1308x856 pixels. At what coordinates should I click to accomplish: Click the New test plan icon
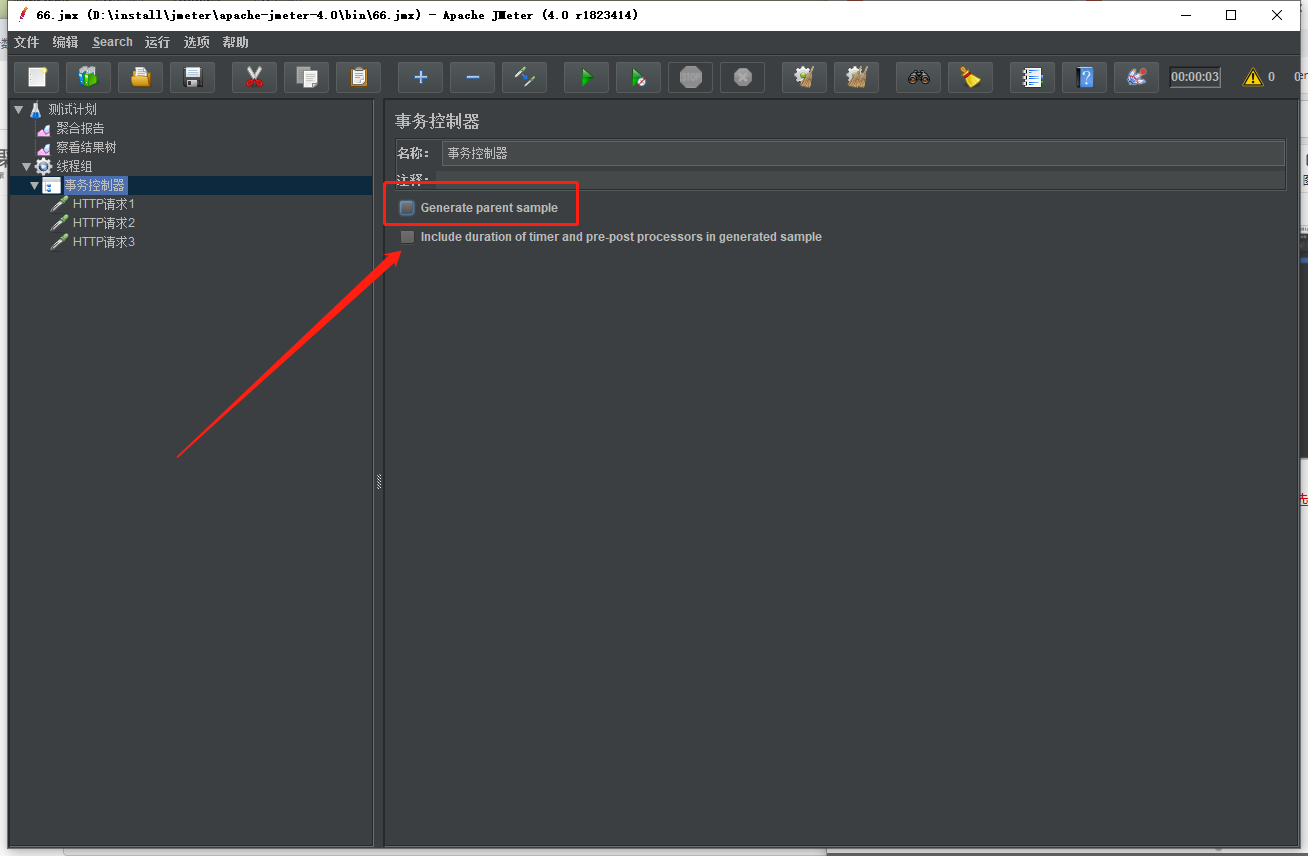(37, 77)
